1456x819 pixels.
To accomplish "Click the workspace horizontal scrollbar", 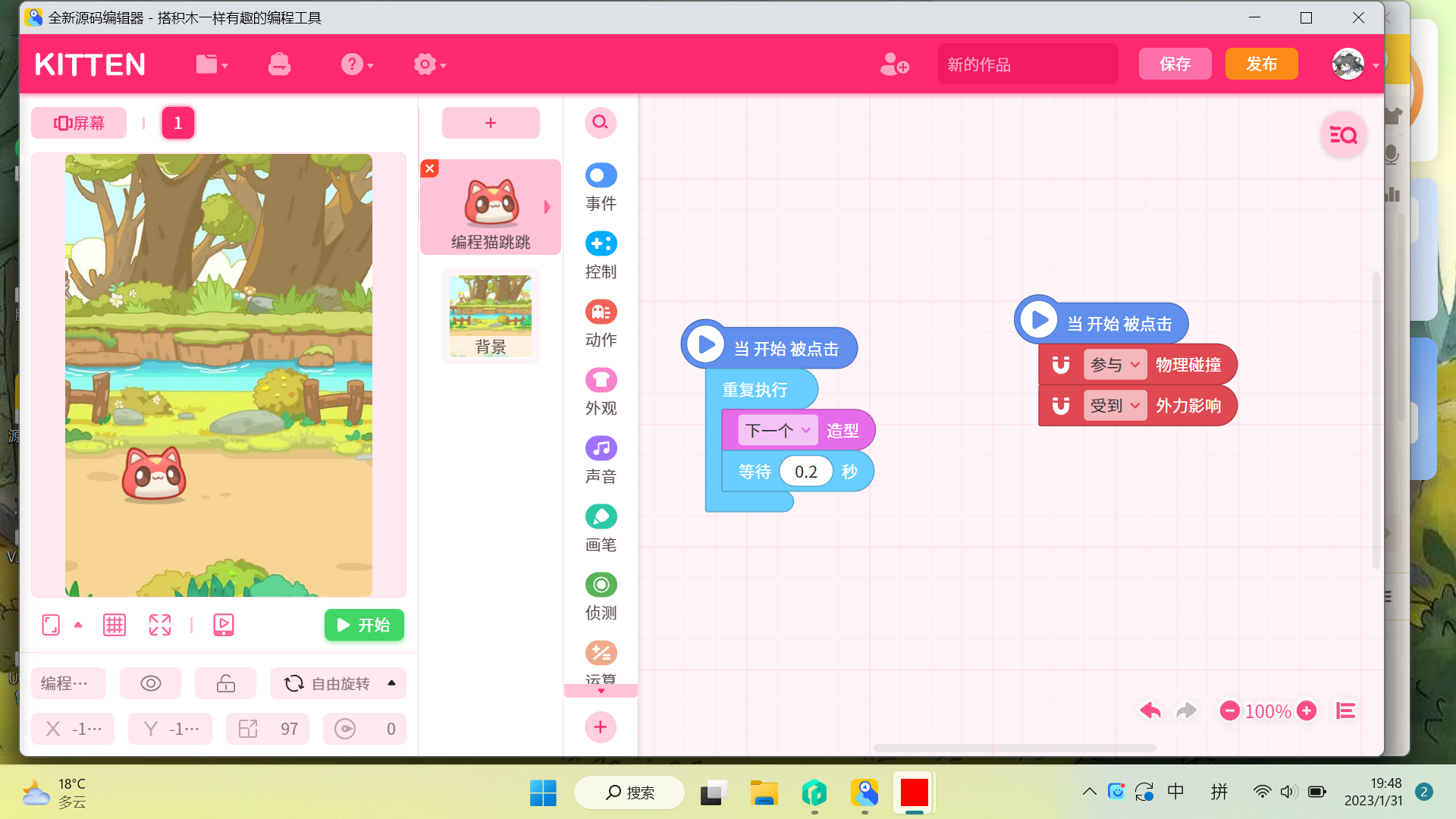I will pyautogui.click(x=1015, y=748).
